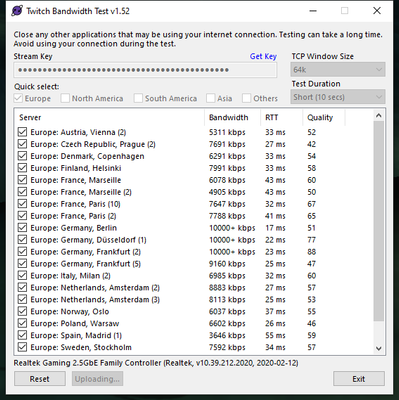Toggle Sweden, Stockholm server checkbox

tap(22, 347)
